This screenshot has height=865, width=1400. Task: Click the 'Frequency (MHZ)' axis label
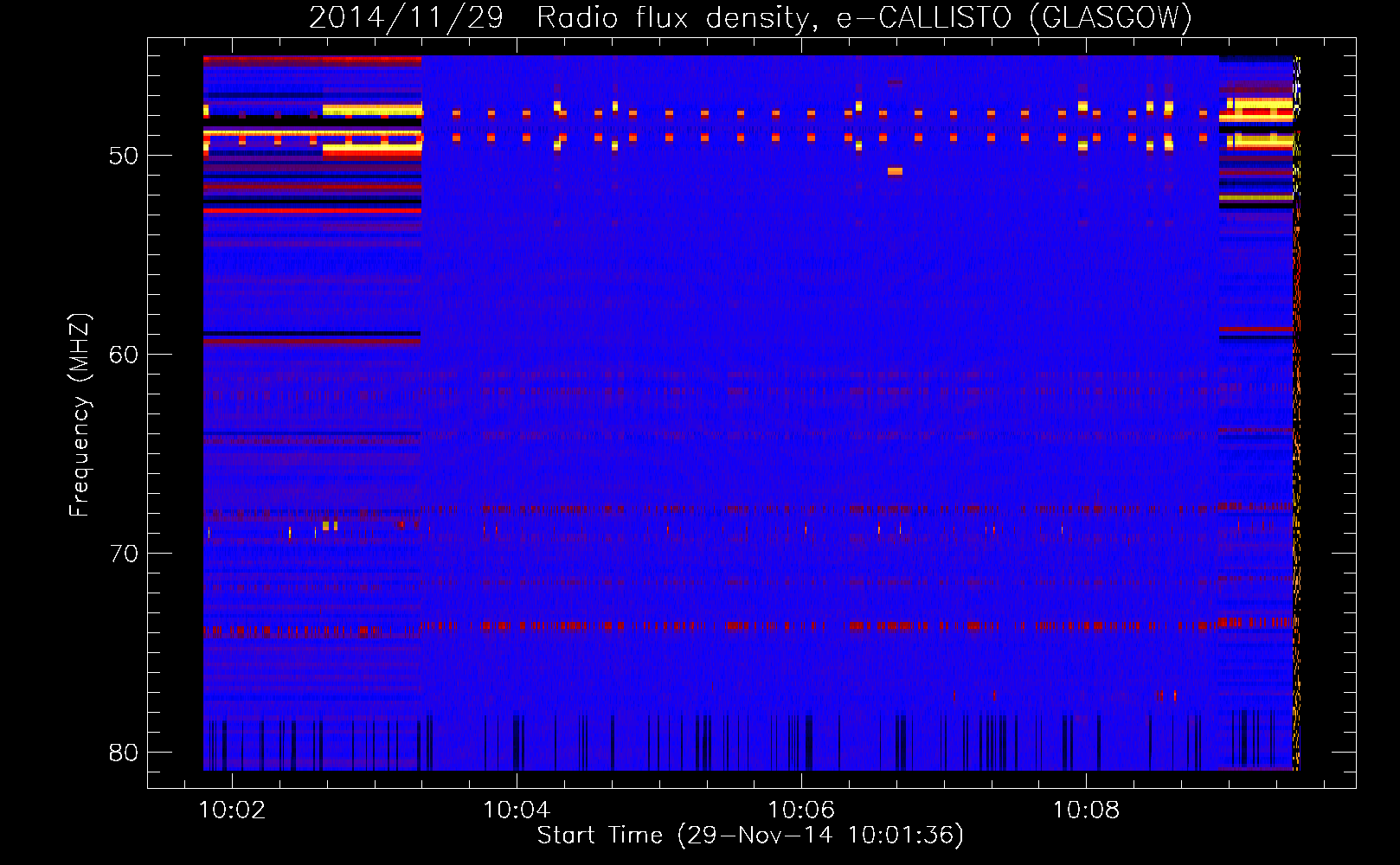coord(80,415)
